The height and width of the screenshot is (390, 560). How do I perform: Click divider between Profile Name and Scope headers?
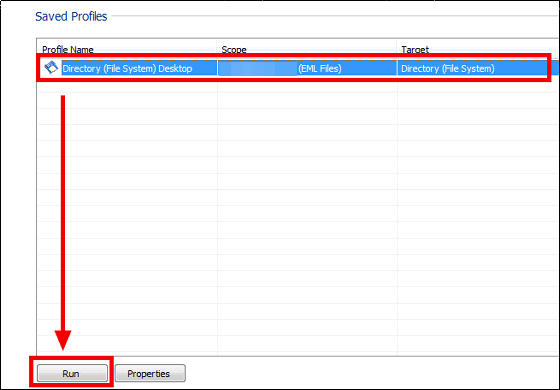pos(217,49)
